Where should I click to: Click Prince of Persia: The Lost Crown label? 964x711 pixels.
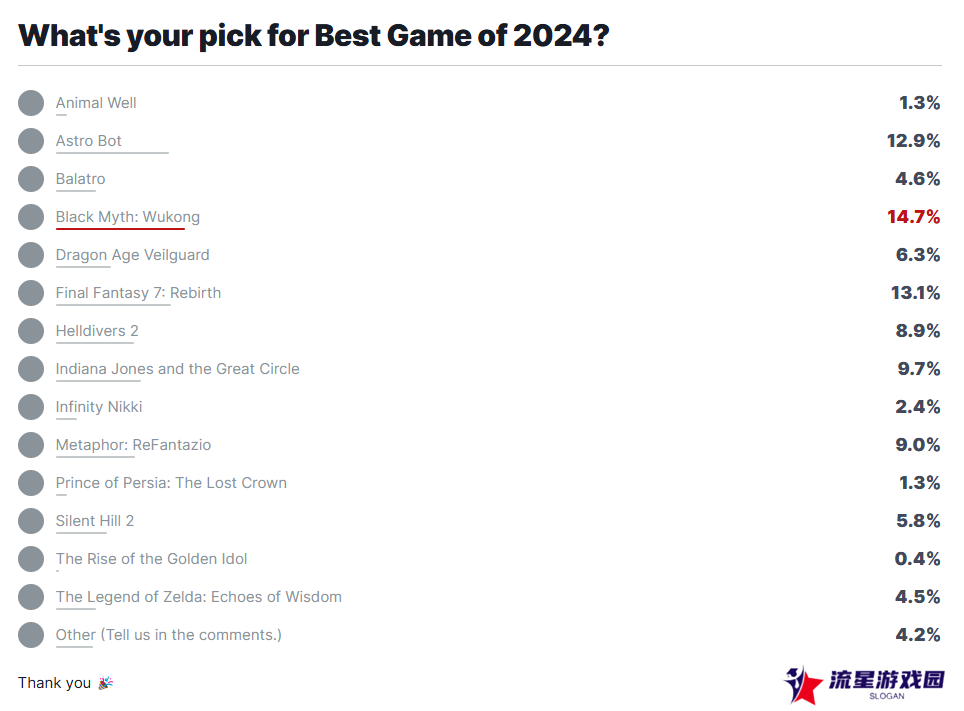coord(171,483)
